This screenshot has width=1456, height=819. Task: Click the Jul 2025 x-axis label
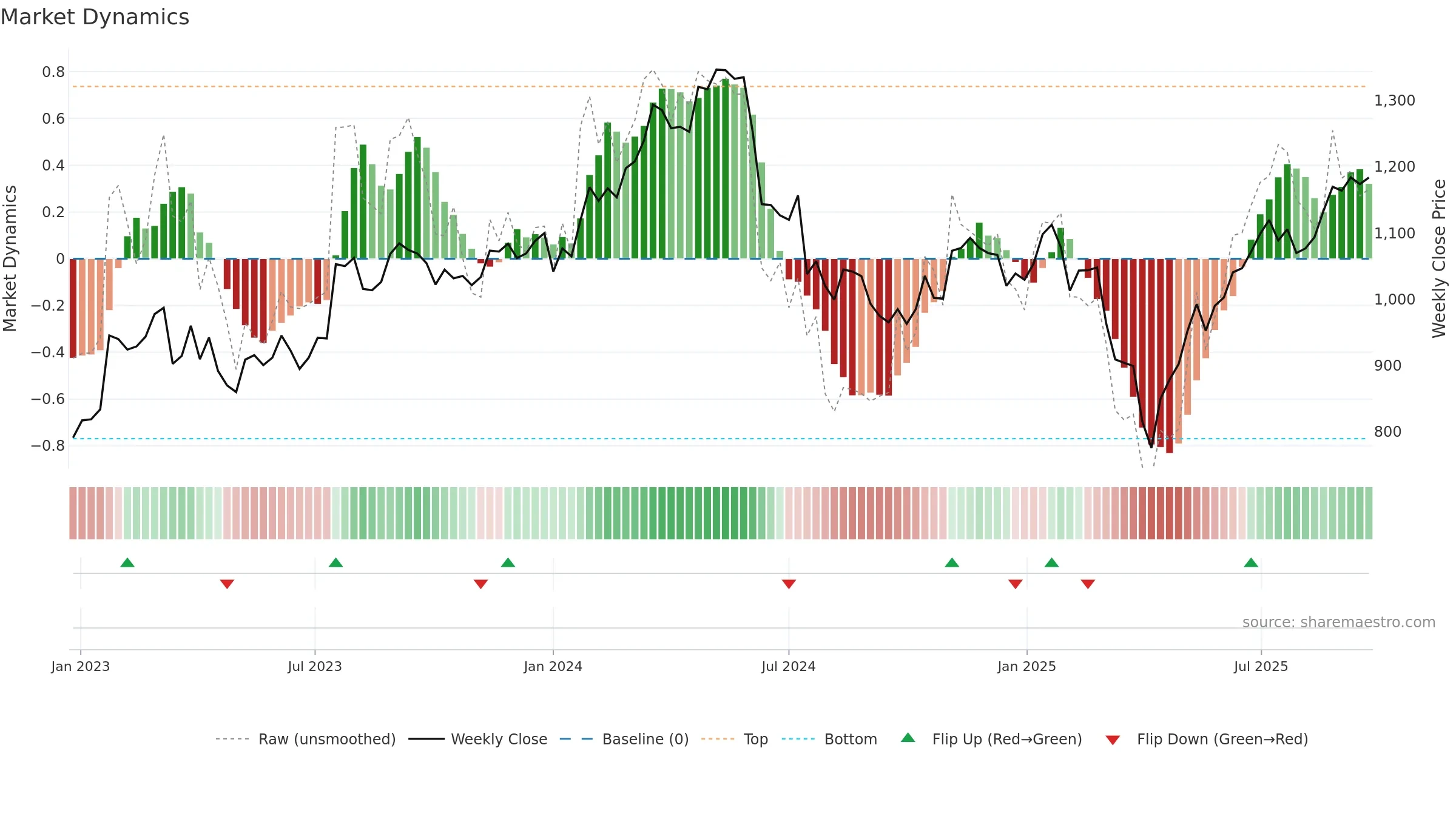pyautogui.click(x=1261, y=666)
